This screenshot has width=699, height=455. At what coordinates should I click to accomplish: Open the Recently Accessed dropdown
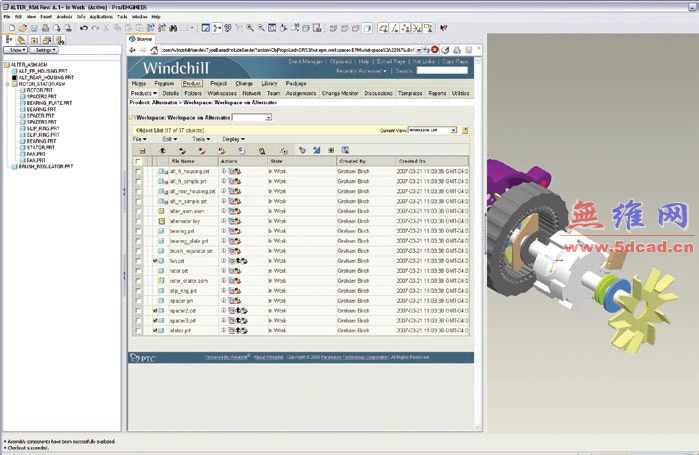coord(361,71)
